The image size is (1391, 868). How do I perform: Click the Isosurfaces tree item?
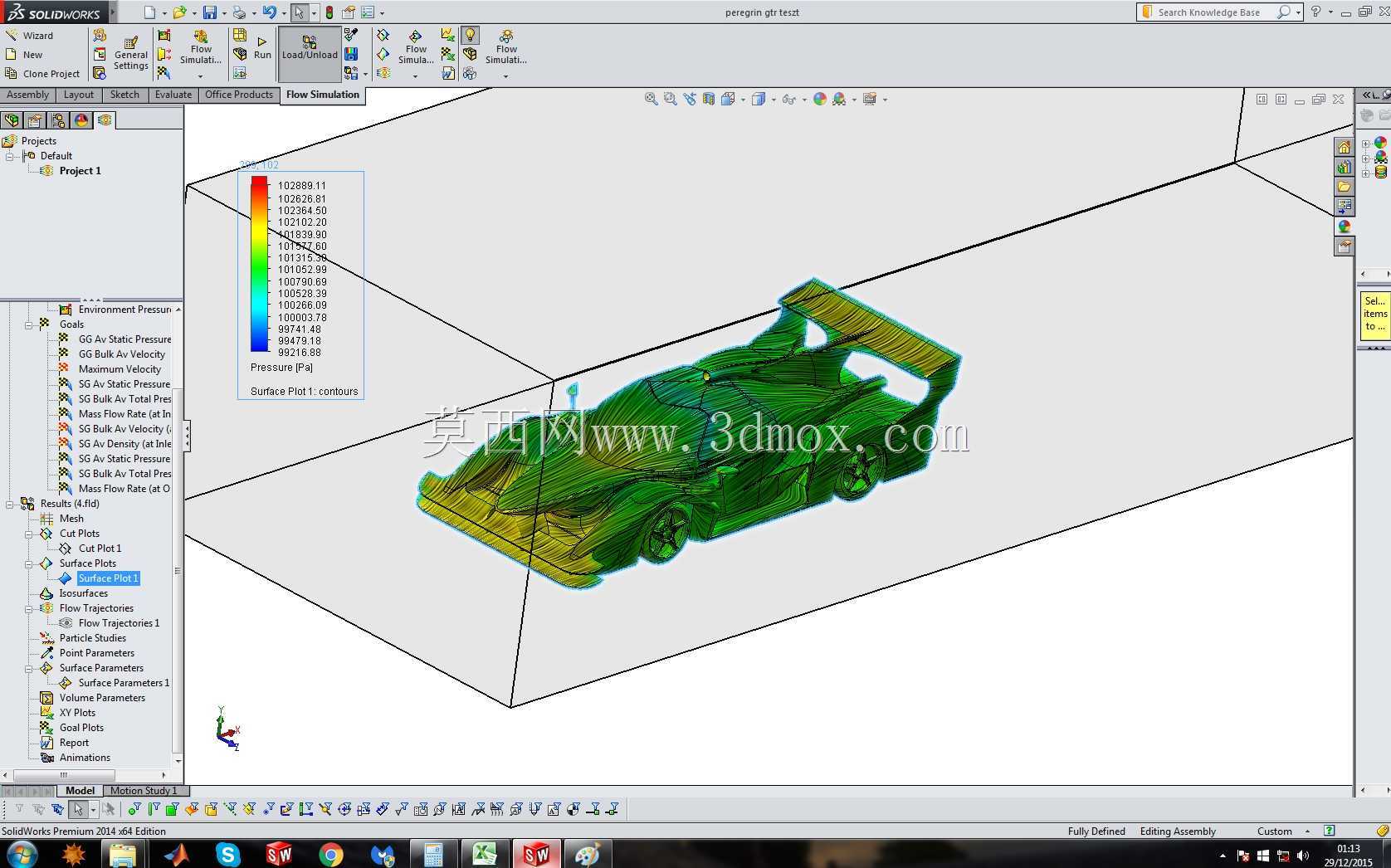click(83, 593)
